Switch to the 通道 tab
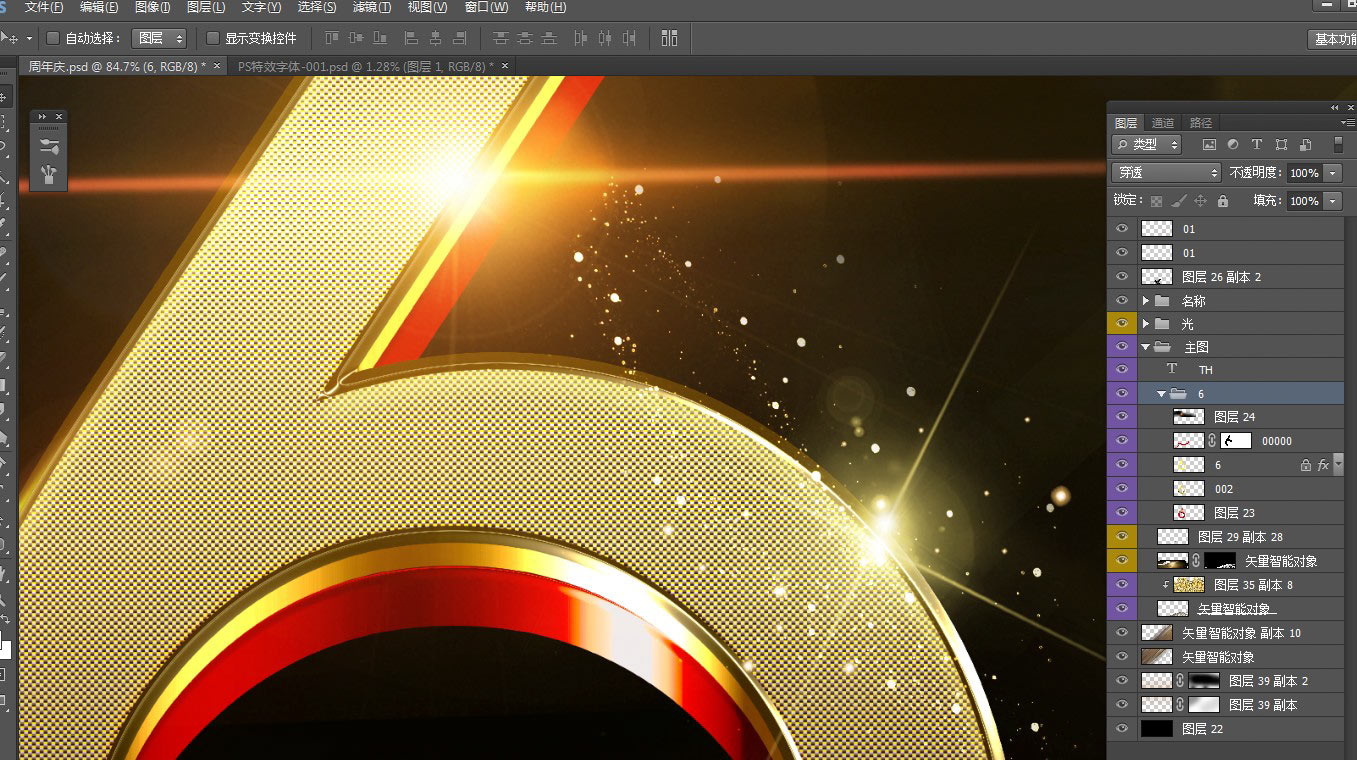The width and height of the screenshot is (1357, 760). point(1163,123)
